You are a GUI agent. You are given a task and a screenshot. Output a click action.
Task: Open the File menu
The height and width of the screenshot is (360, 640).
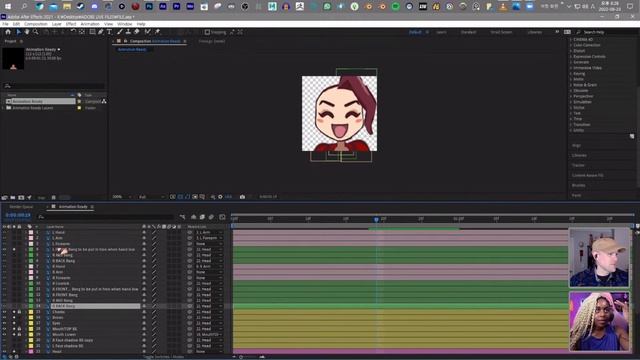pyautogui.click(x=5, y=24)
